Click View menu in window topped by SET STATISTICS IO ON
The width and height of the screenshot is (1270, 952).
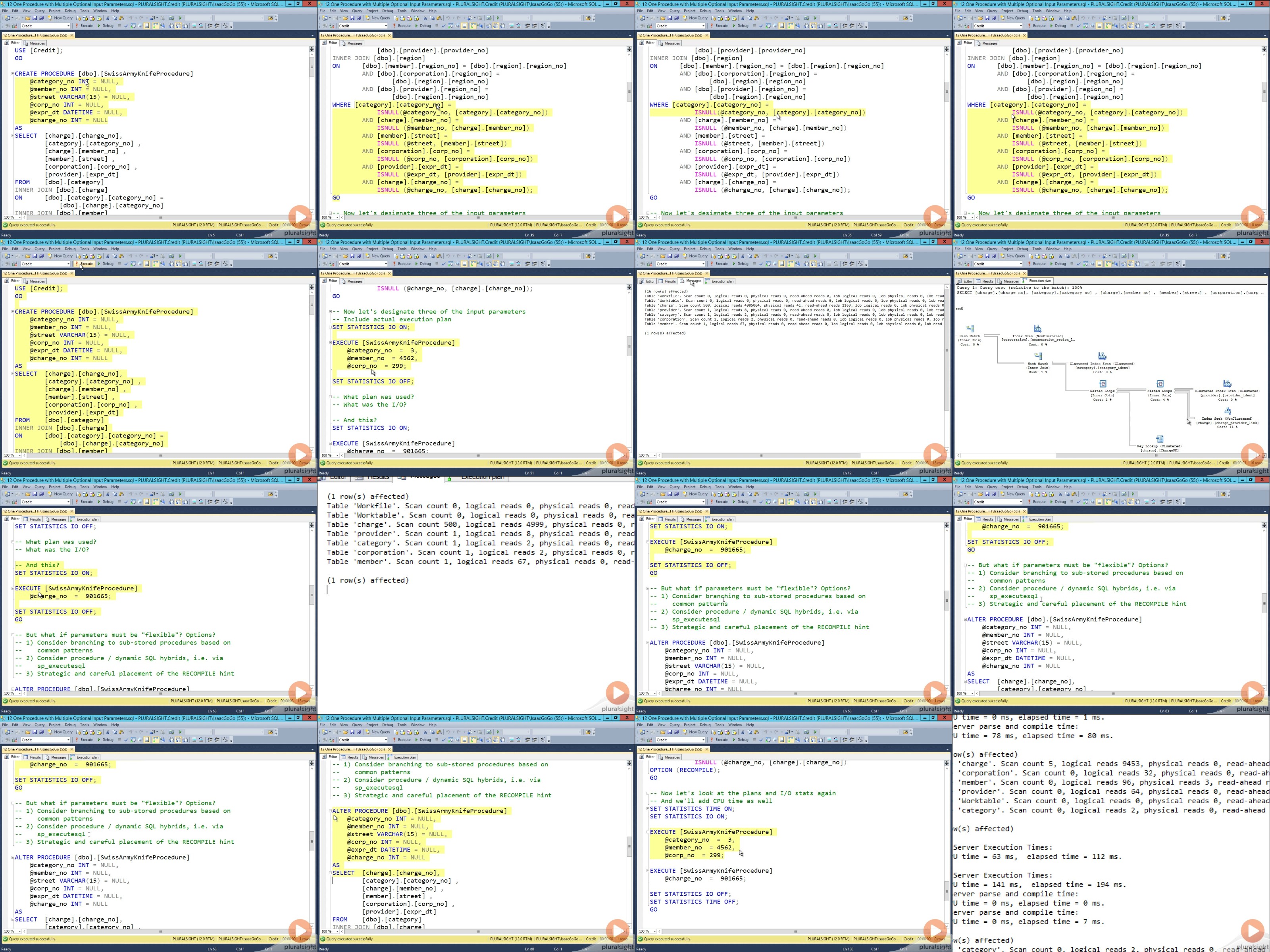pos(662,487)
